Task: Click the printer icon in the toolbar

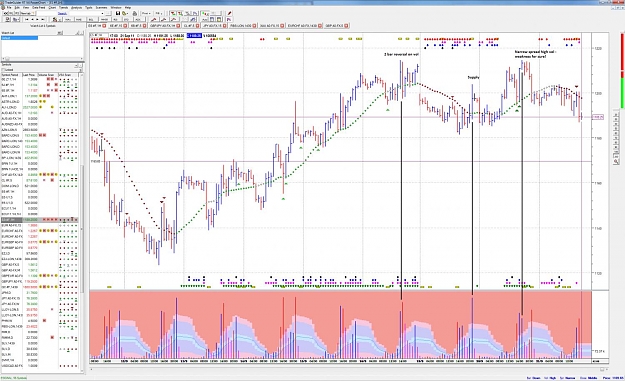Action: point(135,14)
